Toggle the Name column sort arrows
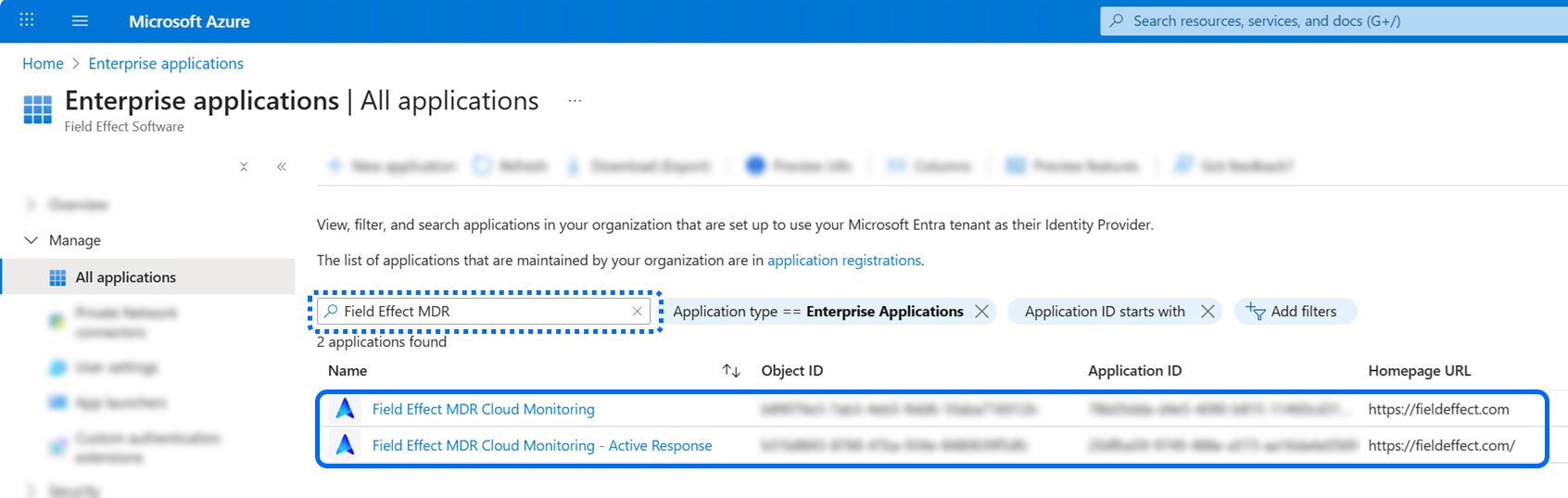The width and height of the screenshot is (1568, 498). point(731,371)
